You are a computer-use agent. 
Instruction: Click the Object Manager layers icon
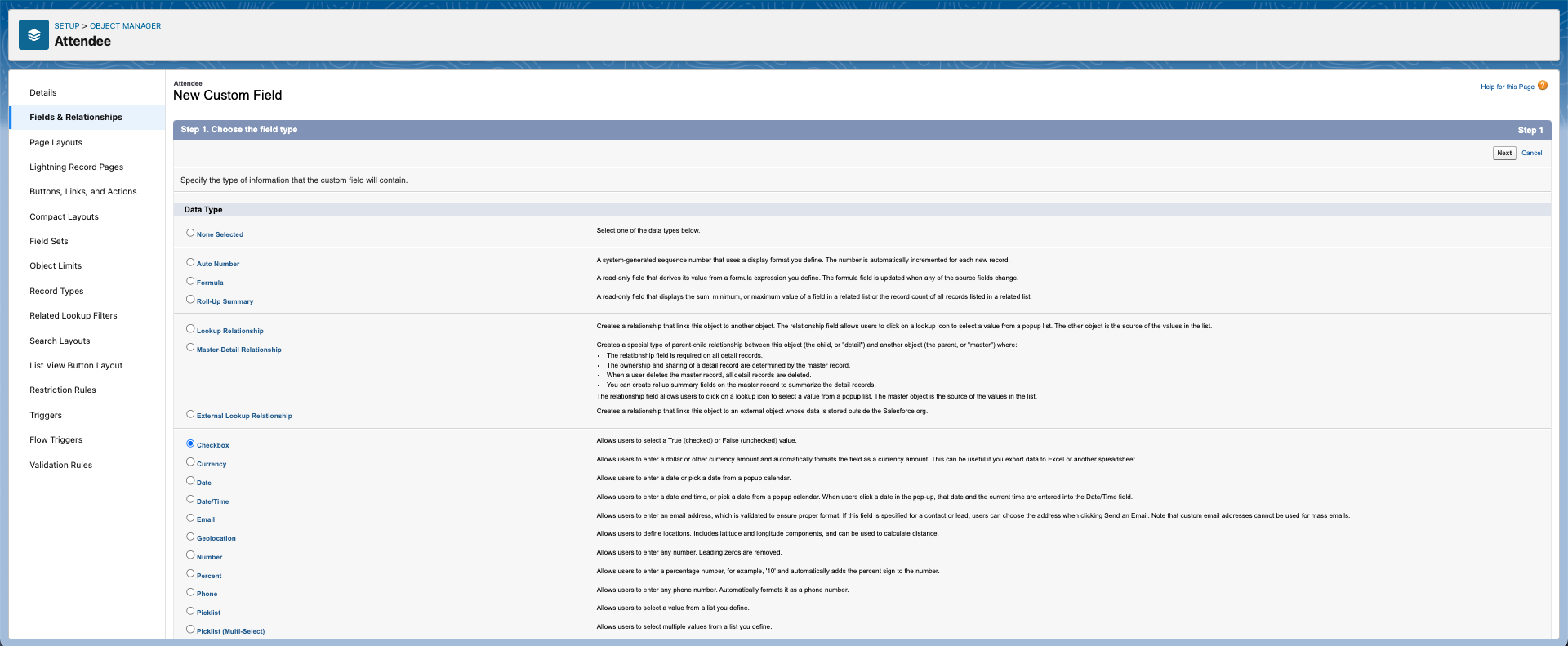(33, 35)
